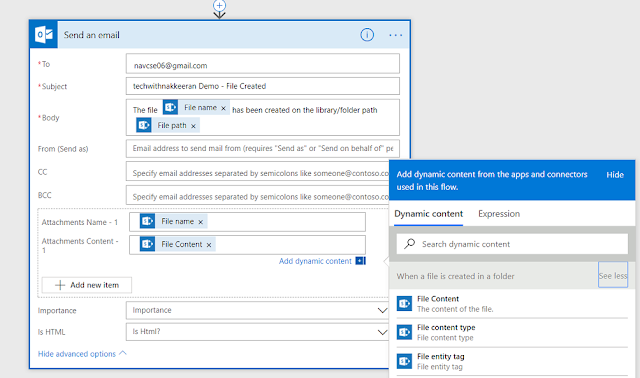Viewport: 640px width, 378px height.
Task: Click the BCC field
Action: pyautogui.click(x=258, y=195)
